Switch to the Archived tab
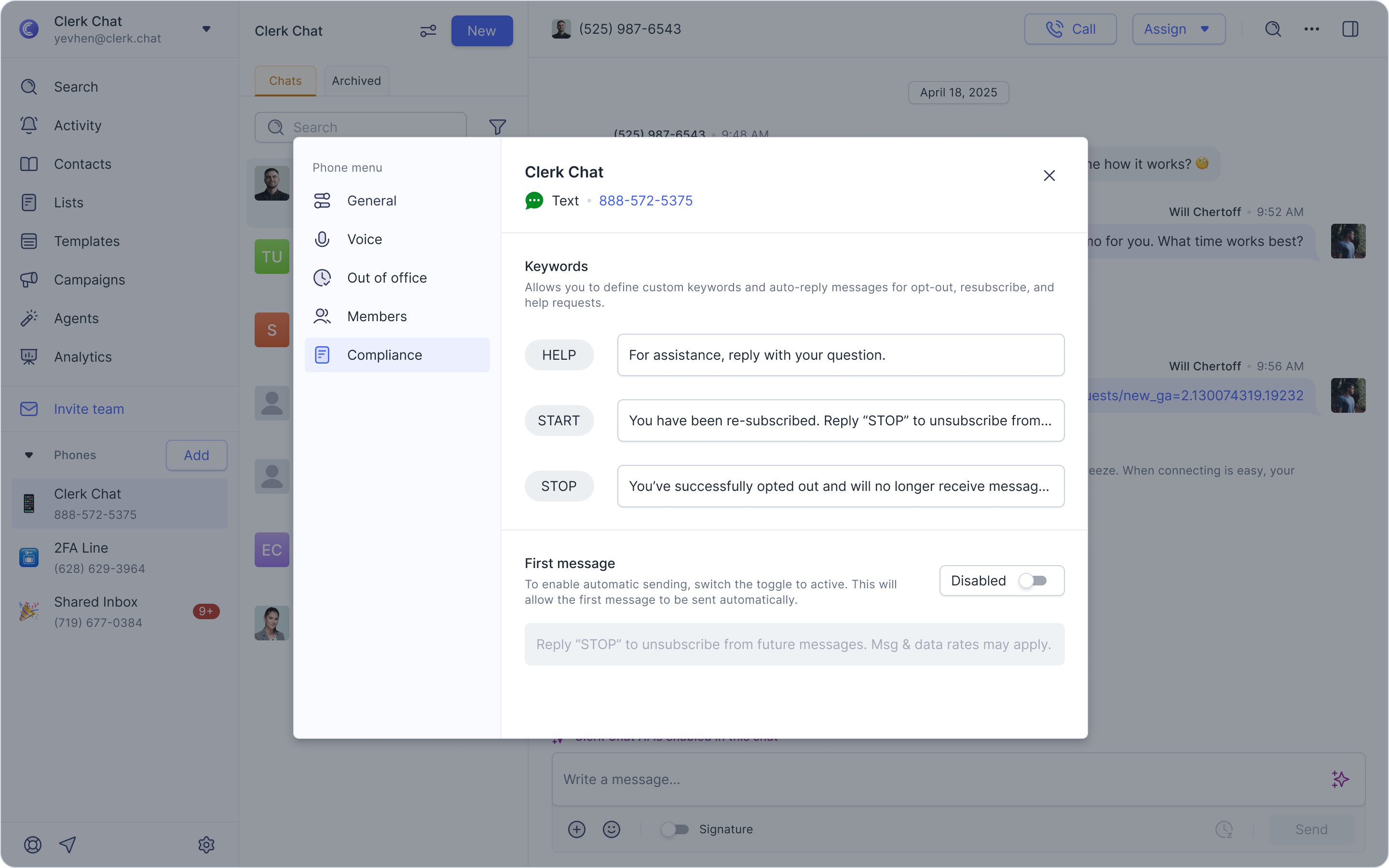Viewport: 1389px width, 868px height. point(356,81)
